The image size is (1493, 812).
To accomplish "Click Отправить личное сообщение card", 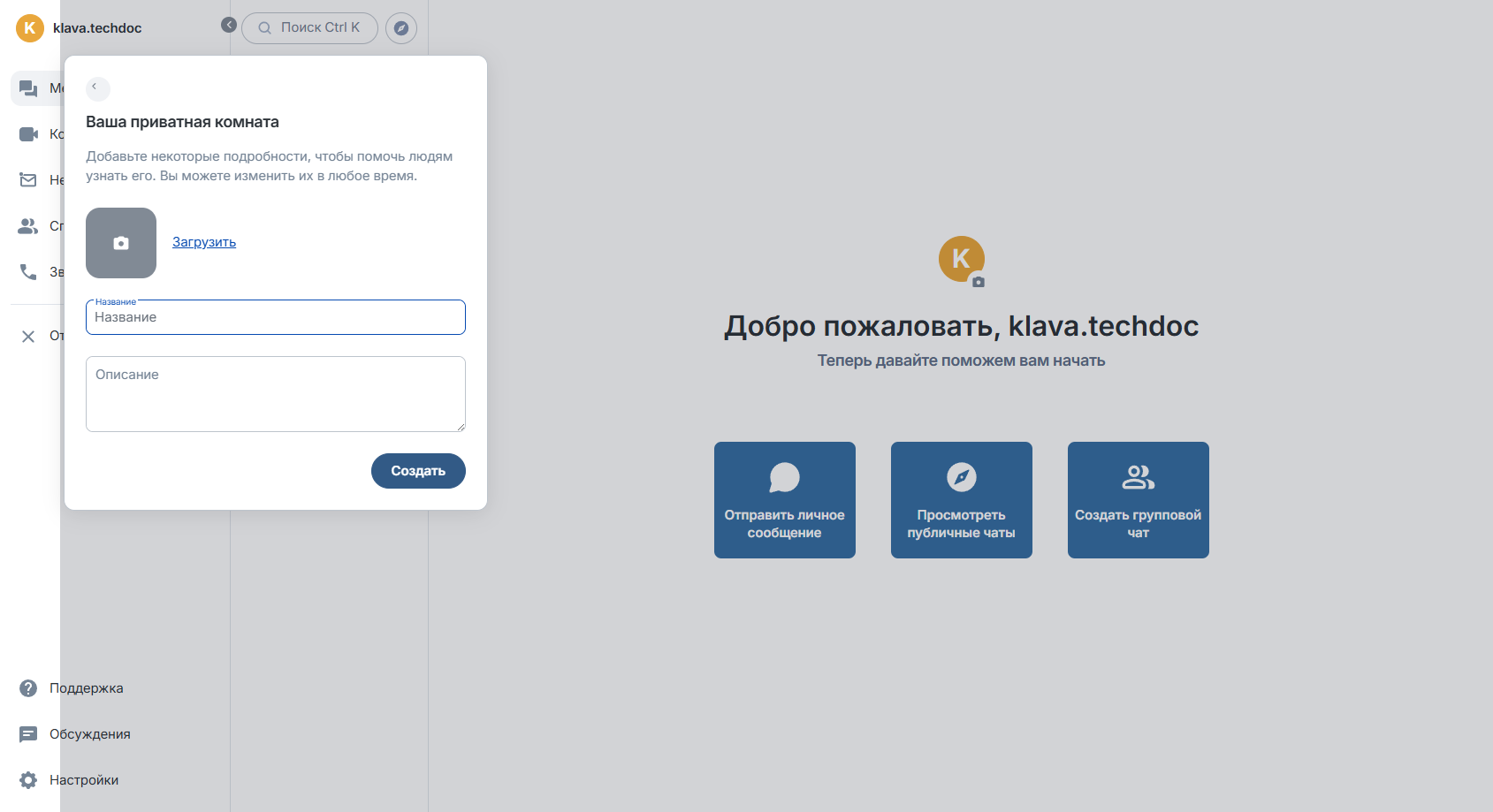I will 785,500.
